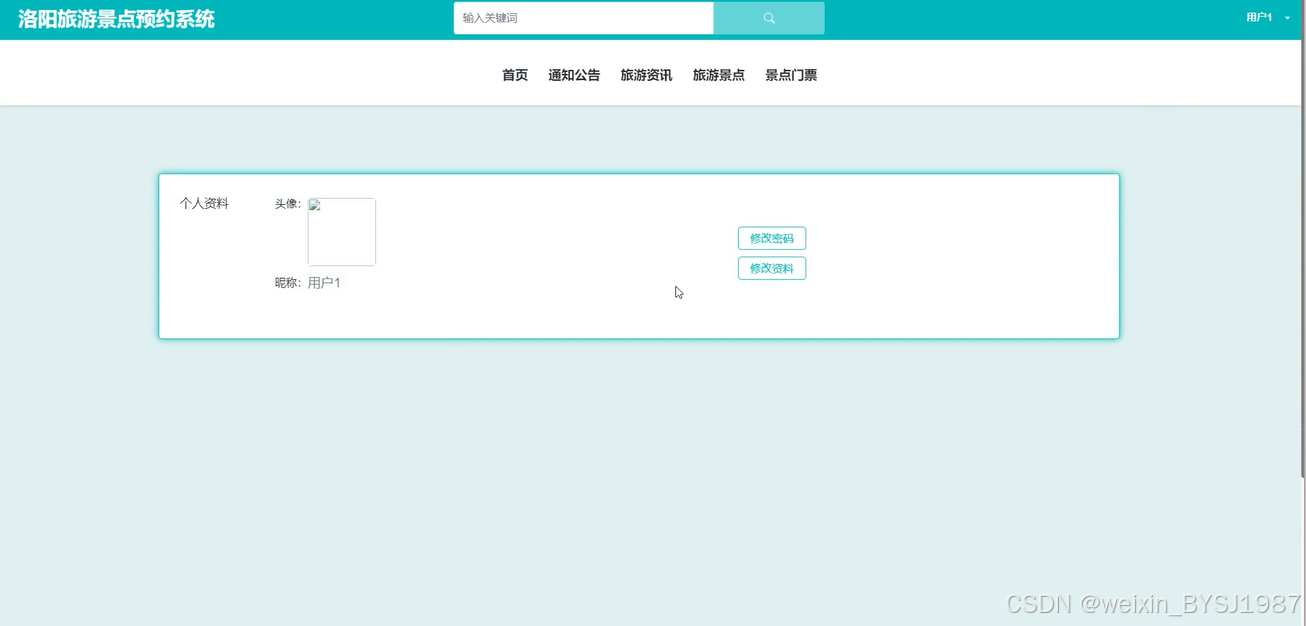The height and width of the screenshot is (626, 1306).
Task: Open the 旅游资讯 menu item
Action: tap(646, 75)
